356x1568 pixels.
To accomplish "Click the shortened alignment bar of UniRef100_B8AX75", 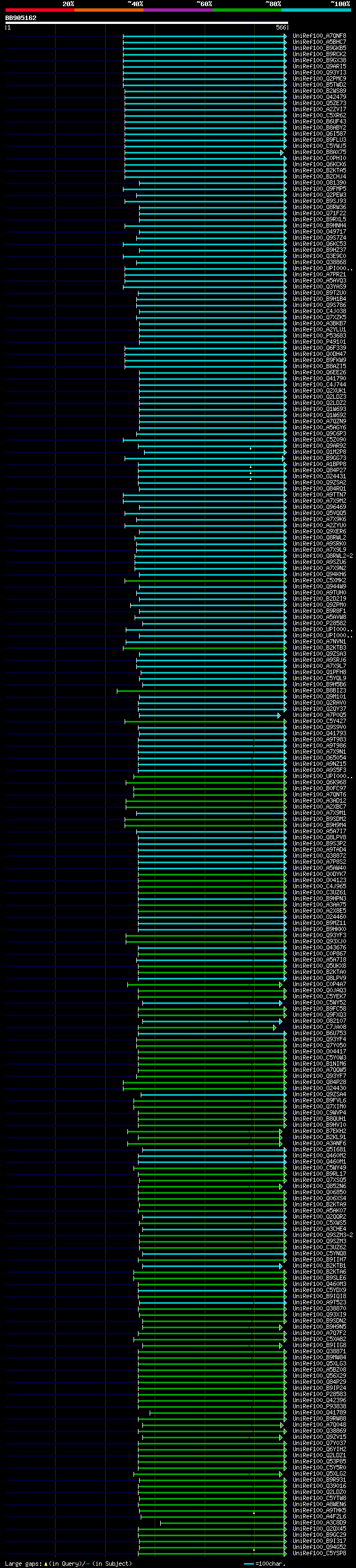I will (204, 152).
